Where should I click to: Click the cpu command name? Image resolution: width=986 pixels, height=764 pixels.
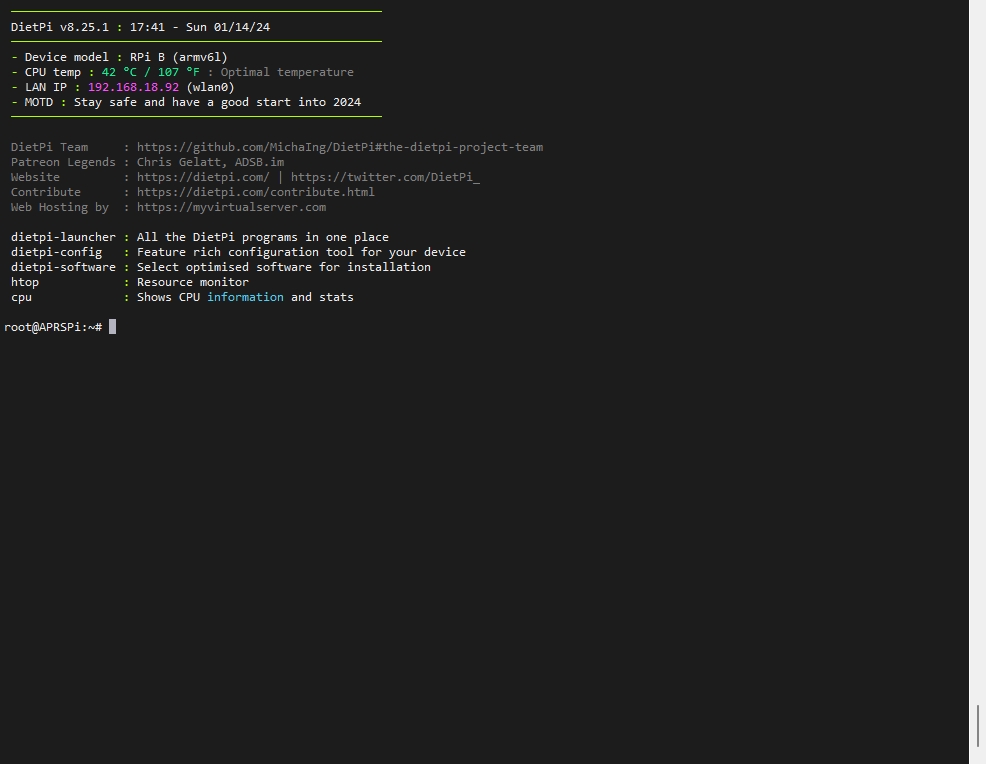click(21, 297)
